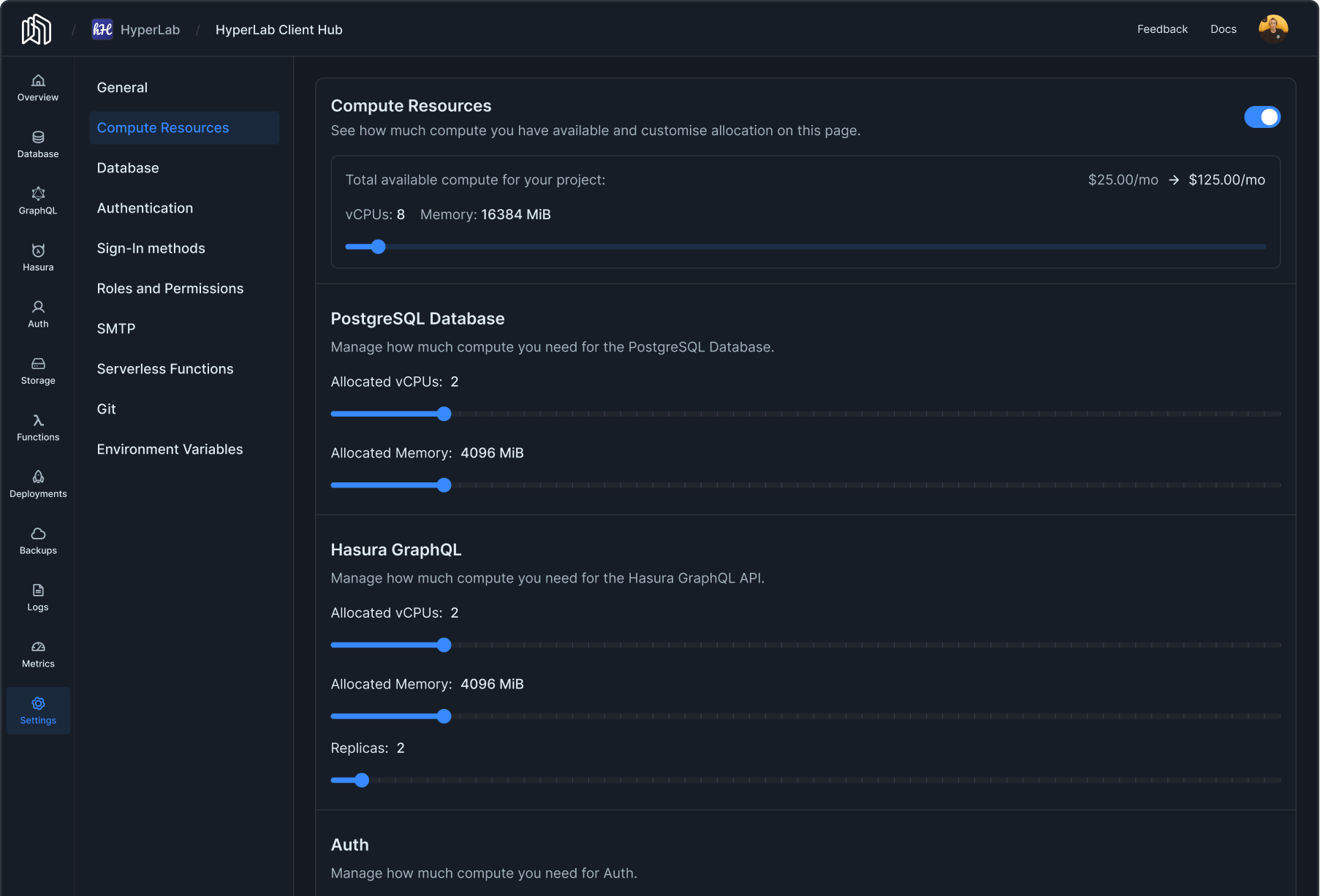Open the Docs link
The image size is (1320, 896).
(x=1223, y=29)
